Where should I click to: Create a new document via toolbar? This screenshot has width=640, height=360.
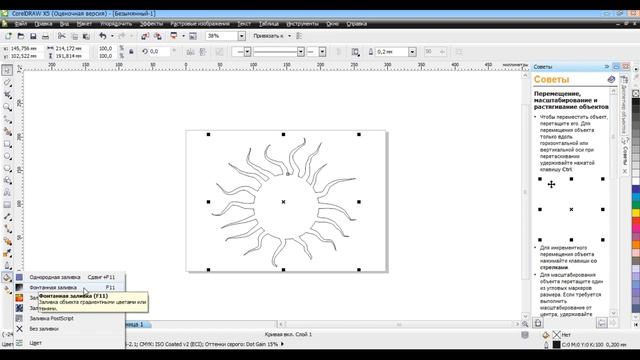(x=8, y=36)
